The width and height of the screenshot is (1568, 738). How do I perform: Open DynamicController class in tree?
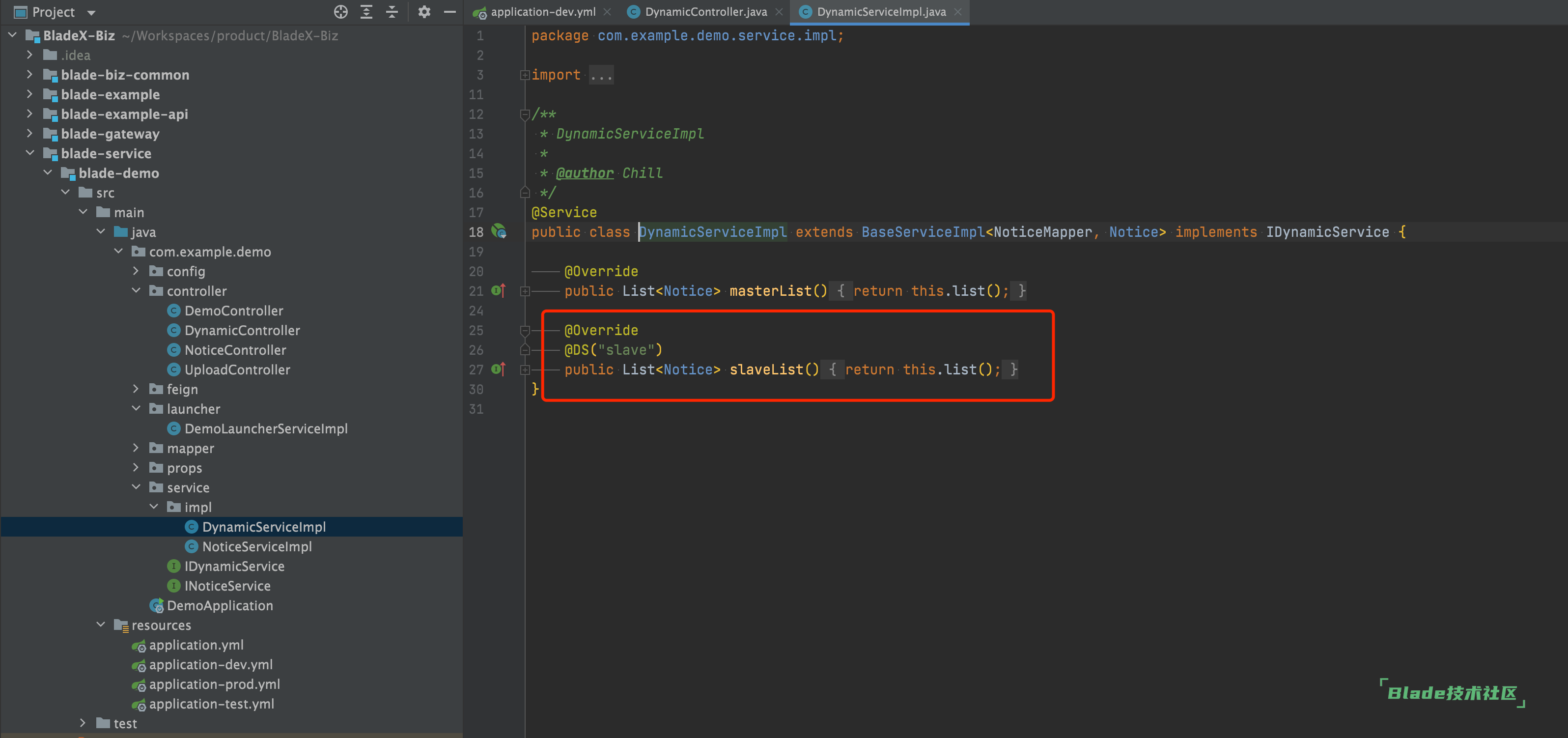click(x=242, y=330)
